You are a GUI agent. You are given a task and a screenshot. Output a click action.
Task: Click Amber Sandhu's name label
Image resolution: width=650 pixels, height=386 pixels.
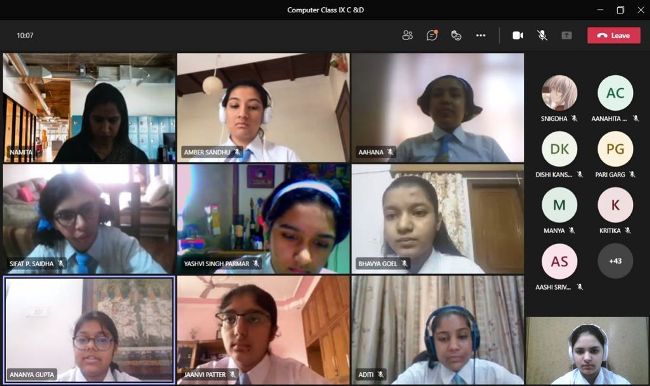[x=206, y=152]
